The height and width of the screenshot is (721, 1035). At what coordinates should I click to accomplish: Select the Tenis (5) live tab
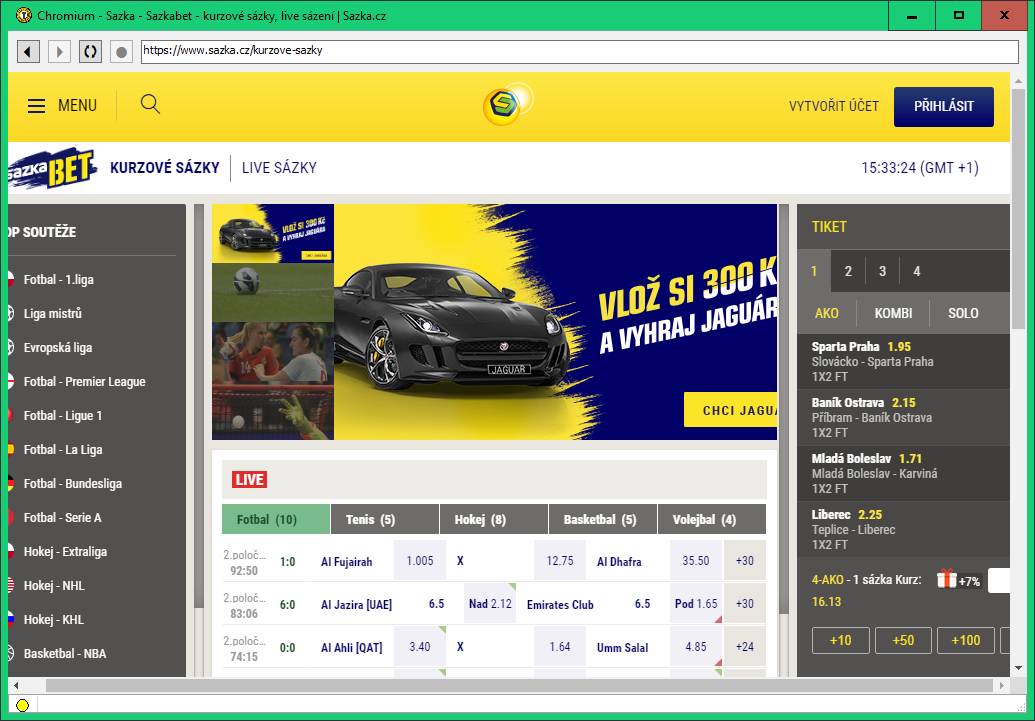pyautogui.click(x=385, y=519)
